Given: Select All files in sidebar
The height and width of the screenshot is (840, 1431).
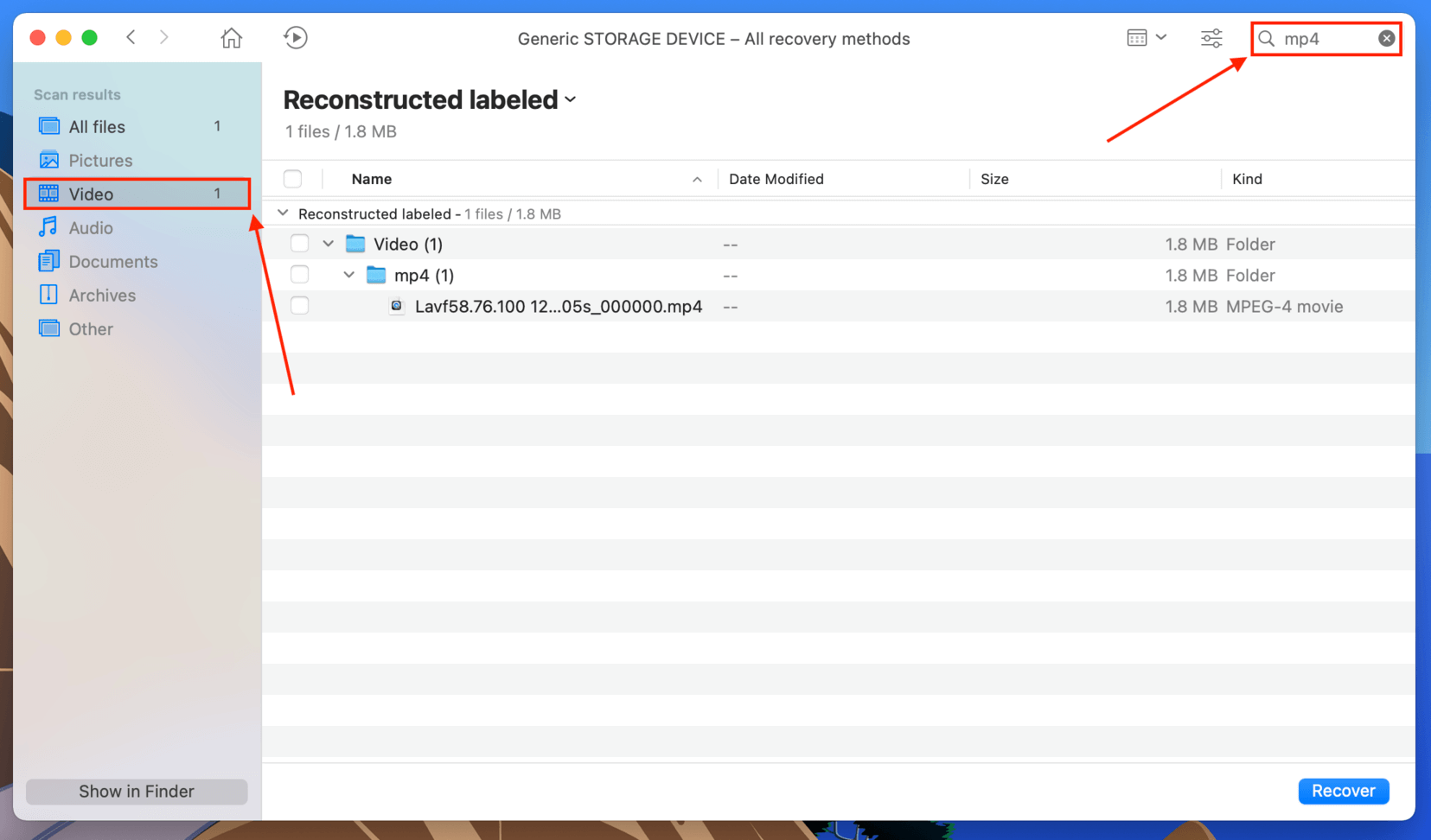Looking at the screenshot, I should [x=137, y=127].
